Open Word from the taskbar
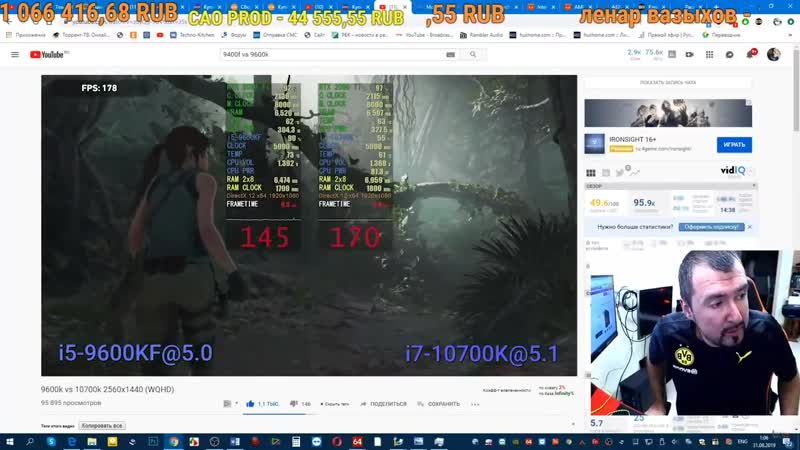This screenshot has width=800, height=450. tap(235, 442)
